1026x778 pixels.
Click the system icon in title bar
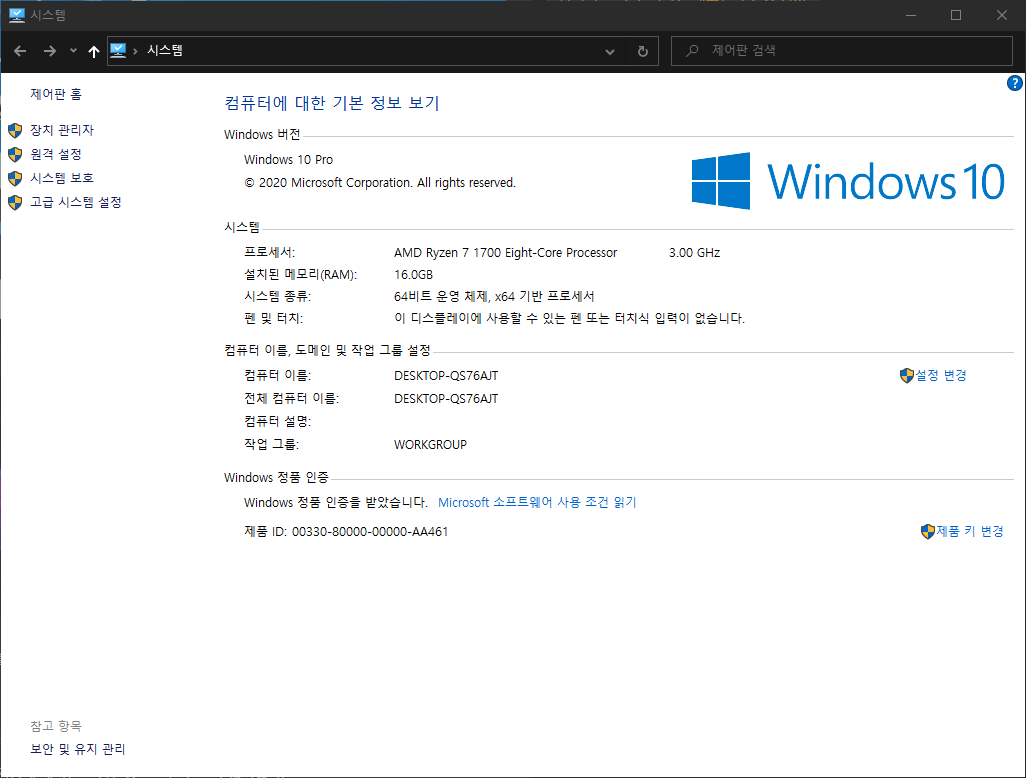pyautogui.click(x=16, y=15)
